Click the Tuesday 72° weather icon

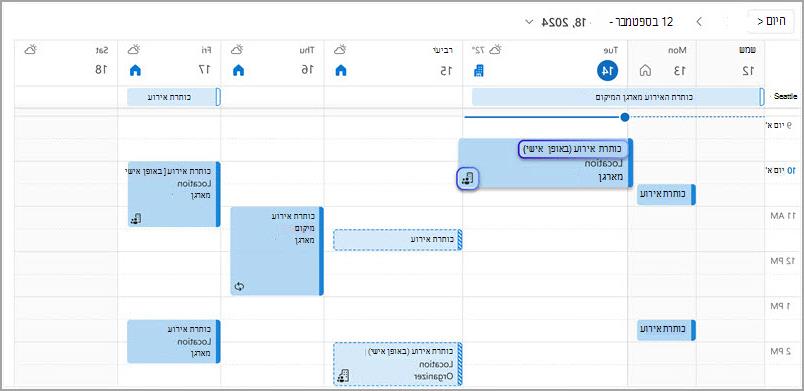pyautogui.click(x=495, y=50)
